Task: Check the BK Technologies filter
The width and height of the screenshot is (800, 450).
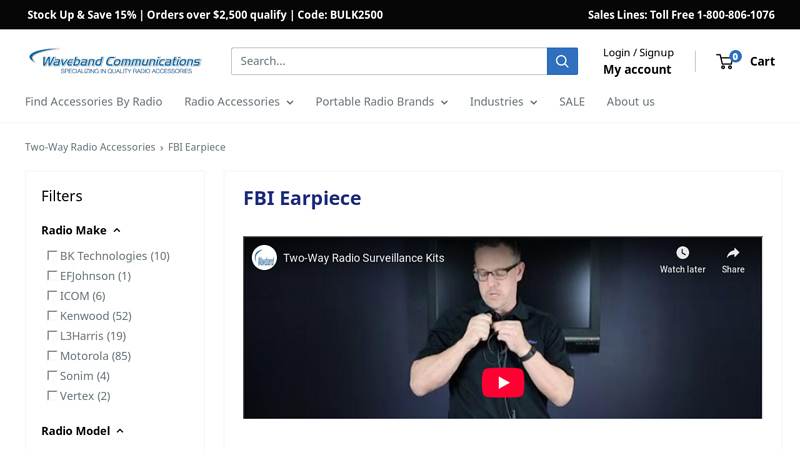Action: coord(52,255)
